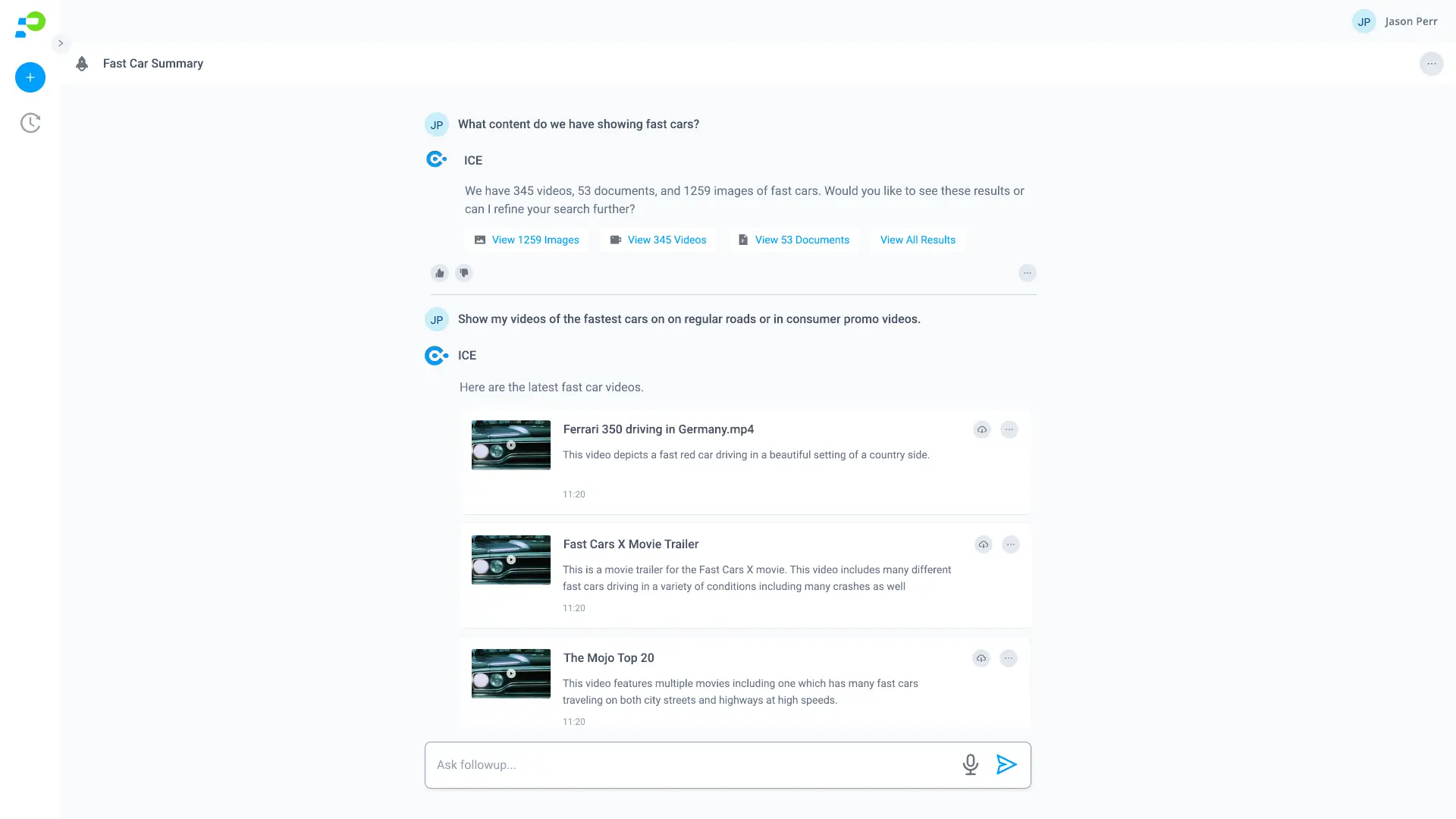
Task: Open Ferrari 350 driving in Germany.mp4 title
Action: point(658,429)
